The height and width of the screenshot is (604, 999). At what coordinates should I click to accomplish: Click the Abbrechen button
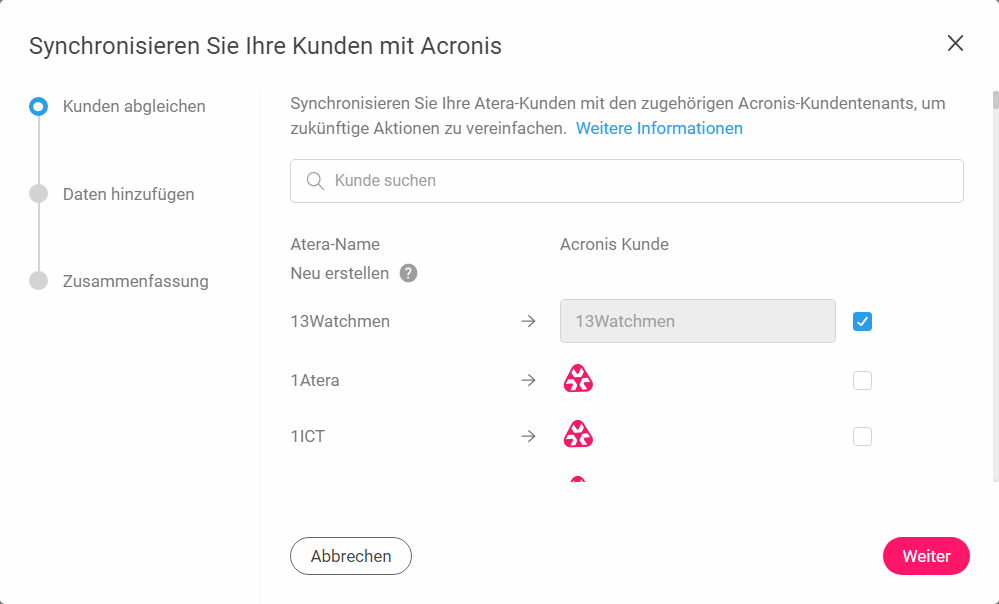[x=351, y=556]
